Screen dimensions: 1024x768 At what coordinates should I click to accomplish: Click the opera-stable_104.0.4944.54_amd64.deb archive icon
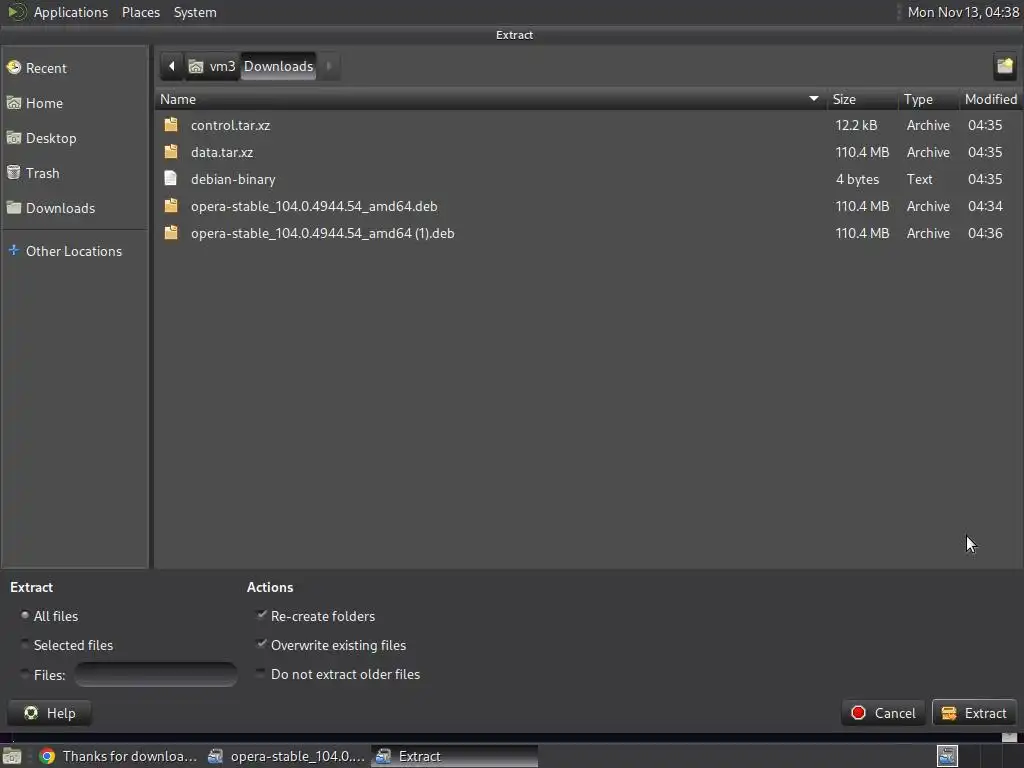click(171, 206)
